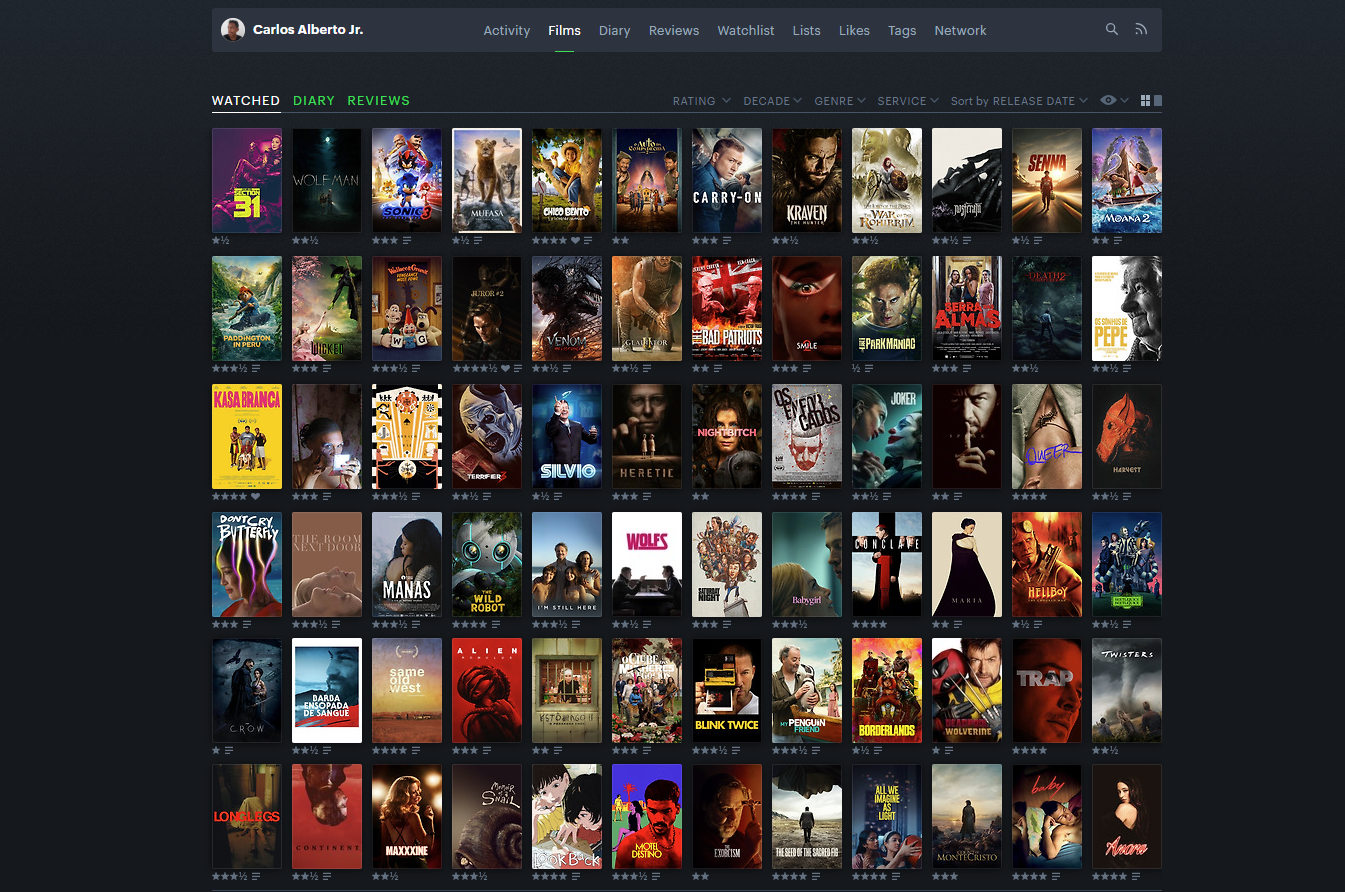Open the search icon in header

1111,30
